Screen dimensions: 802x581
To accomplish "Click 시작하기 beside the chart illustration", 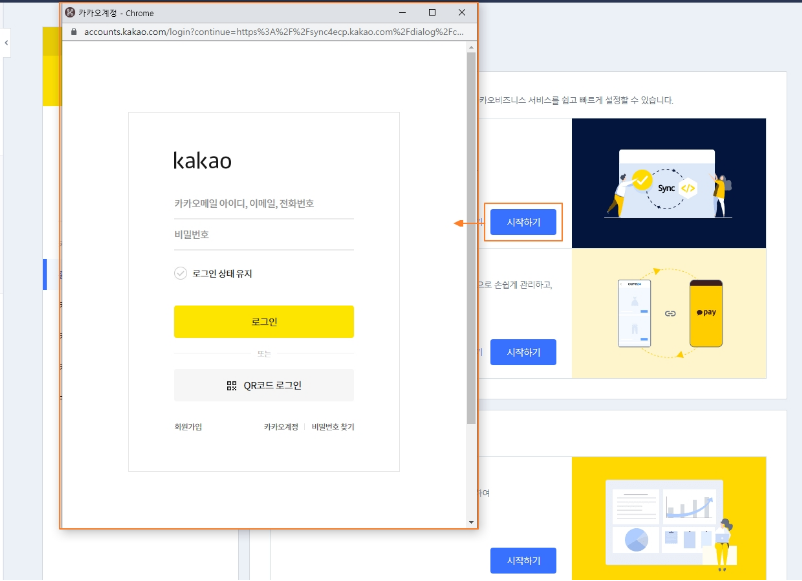I will [x=523, y=561].
